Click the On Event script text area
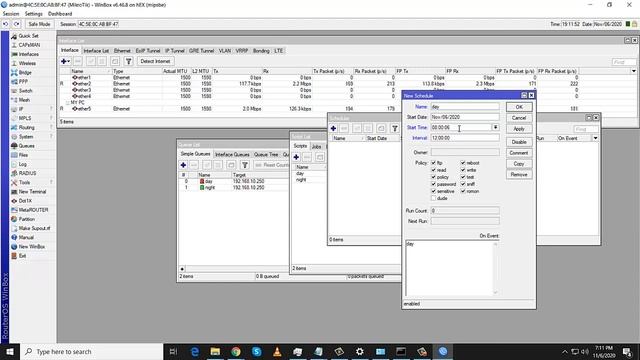Image resolution: width=640 pixels, height=360 pixels. tap(449, 268)
